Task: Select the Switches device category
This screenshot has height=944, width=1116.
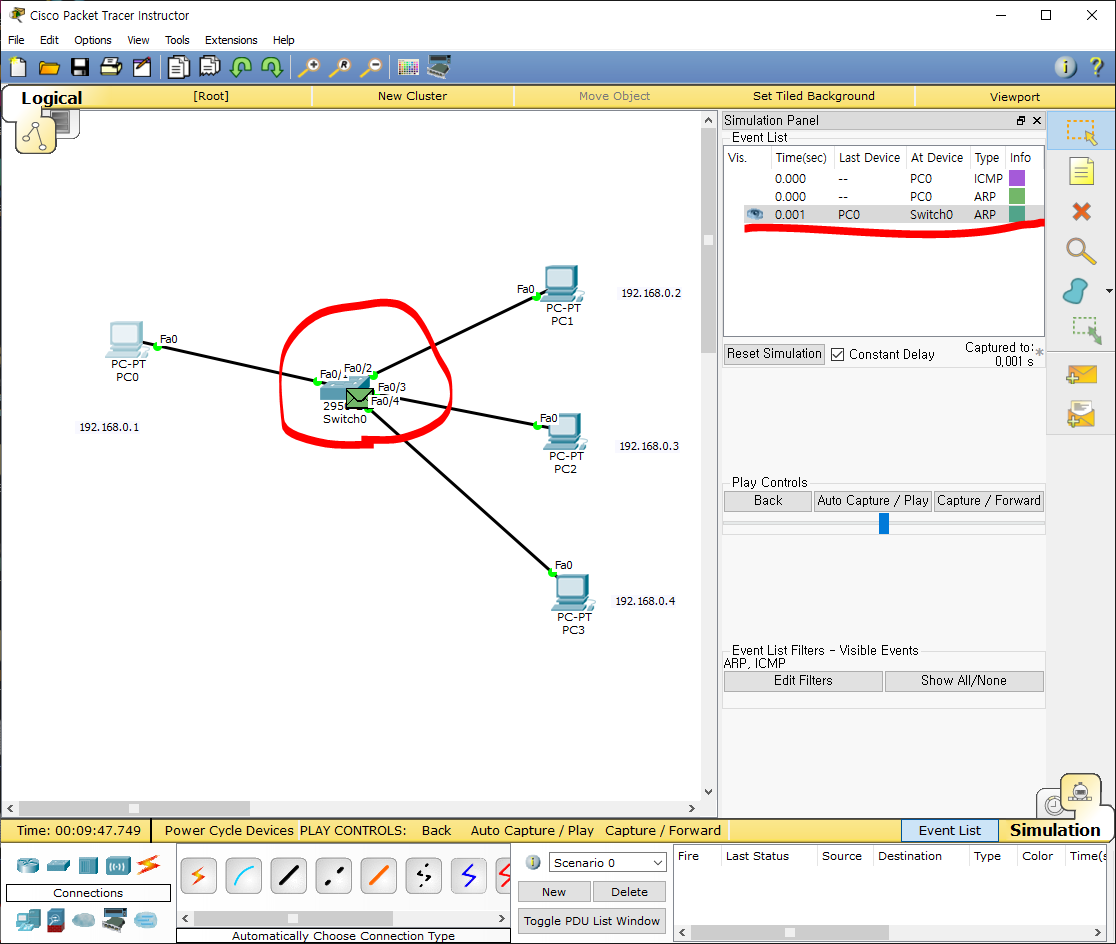Action: (58, 866)
